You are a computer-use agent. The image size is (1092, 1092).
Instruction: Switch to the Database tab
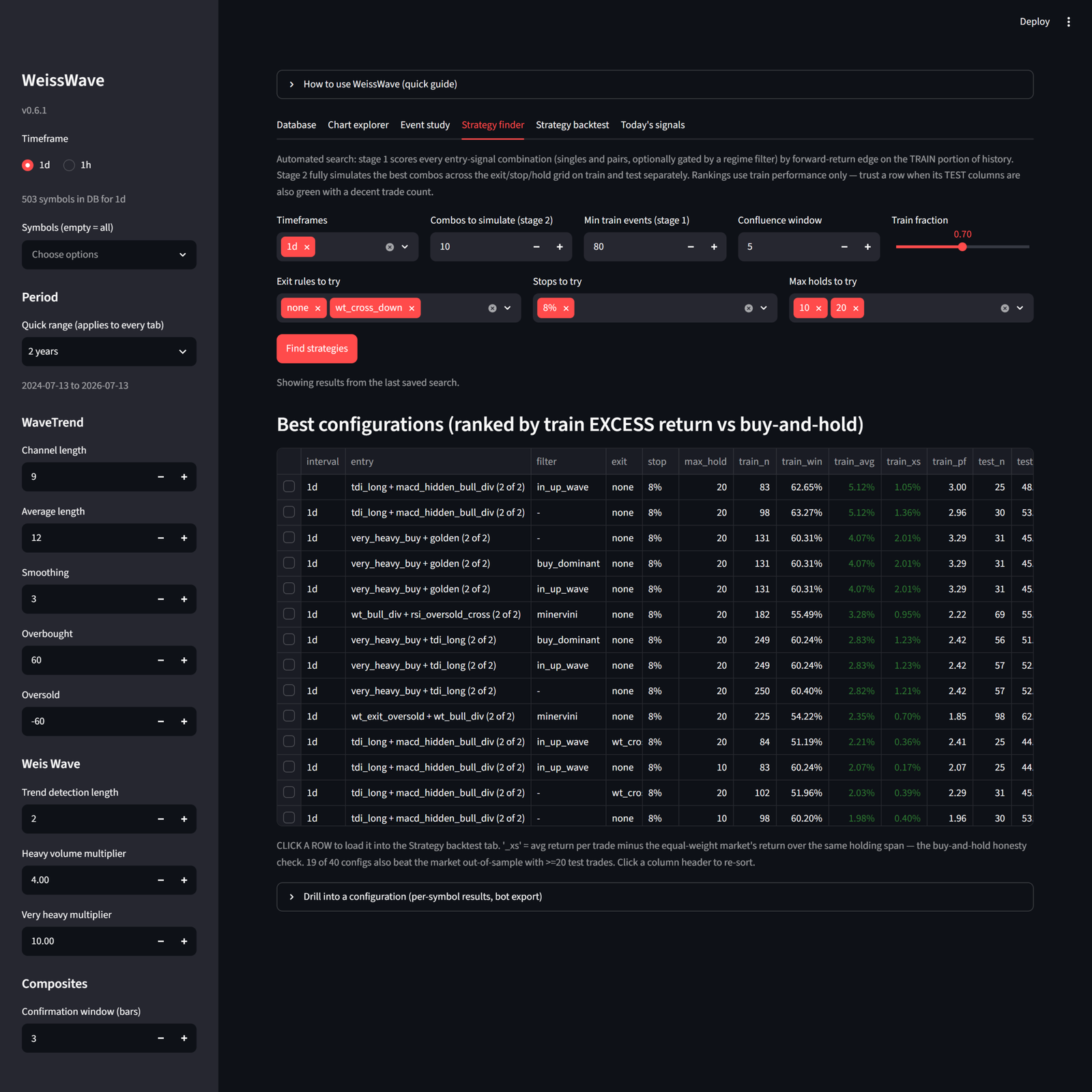(x=296, y=125)
